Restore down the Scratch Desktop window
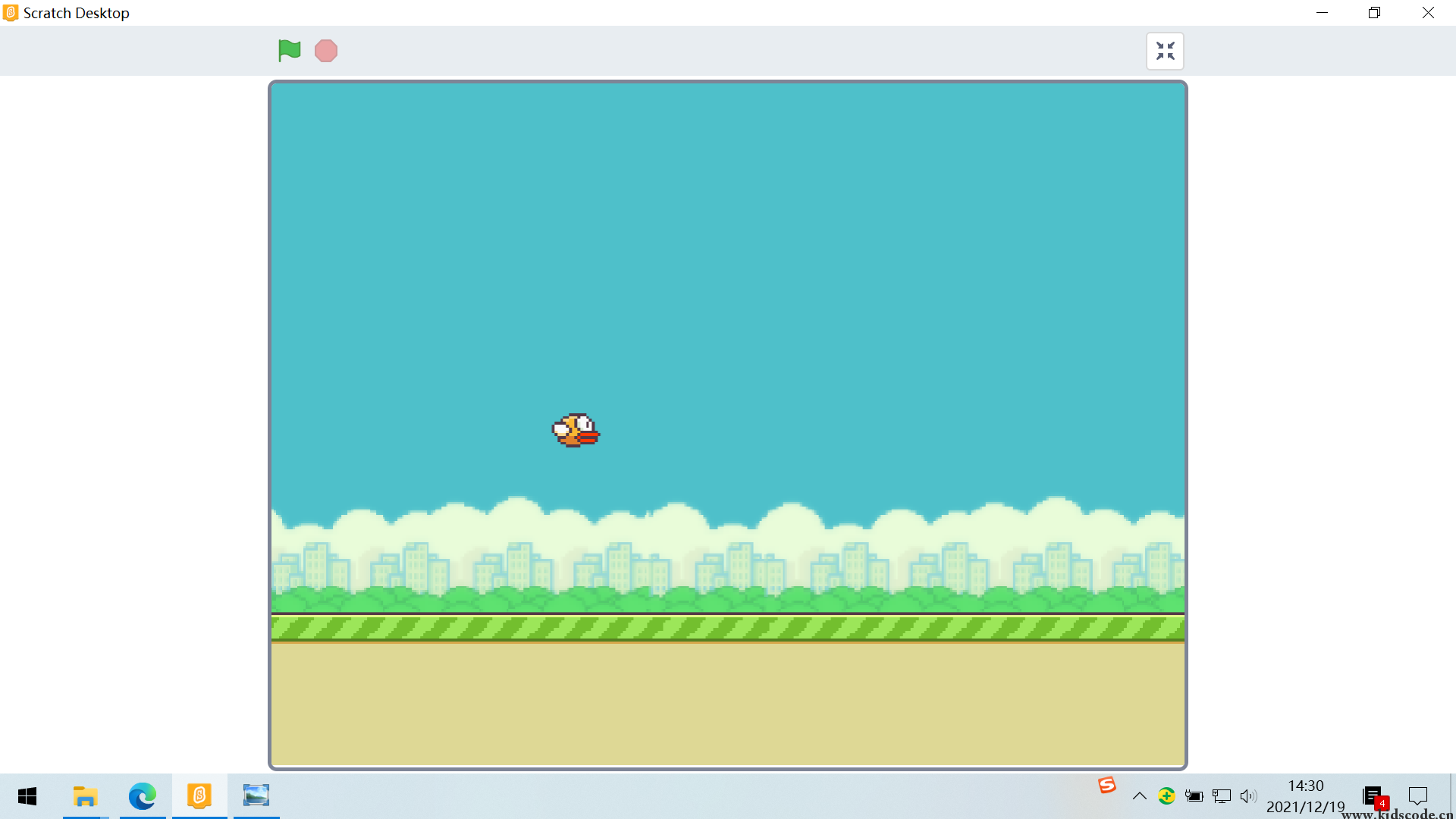 click(1375, 13)
